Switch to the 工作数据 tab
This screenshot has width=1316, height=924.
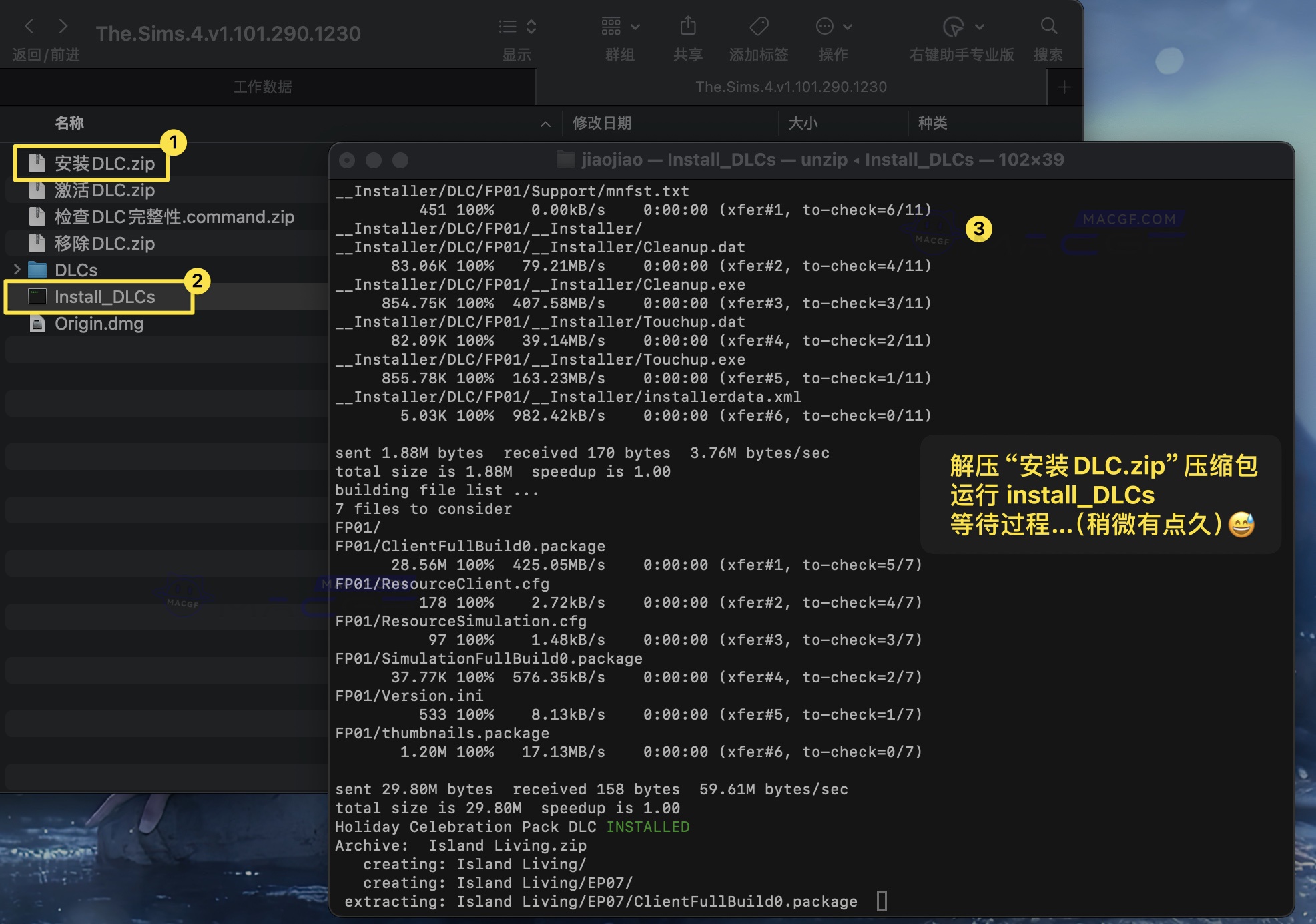262,87
